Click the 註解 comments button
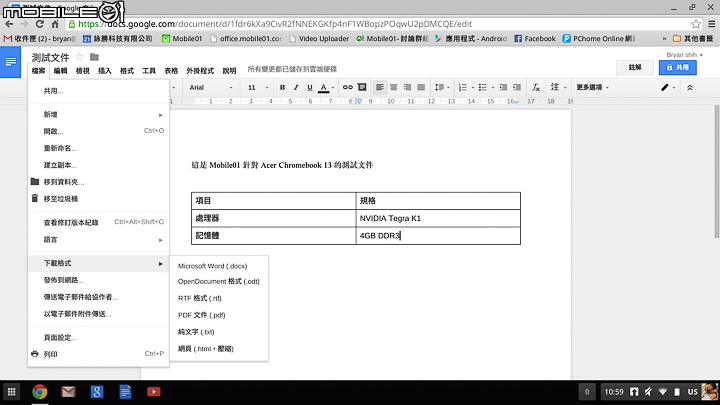 click(x=635, y=68)
